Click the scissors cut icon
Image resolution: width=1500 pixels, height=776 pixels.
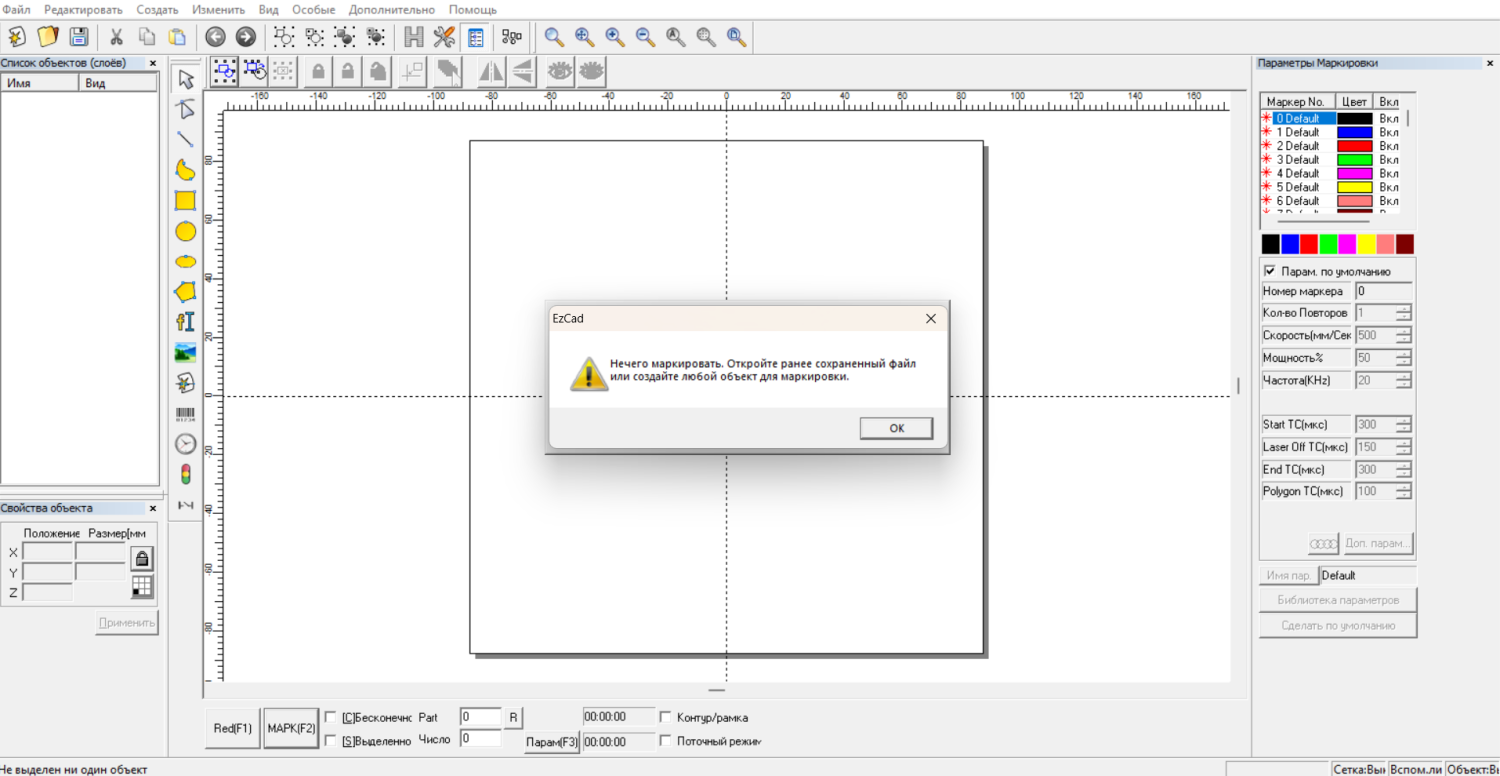coord(116,37)
